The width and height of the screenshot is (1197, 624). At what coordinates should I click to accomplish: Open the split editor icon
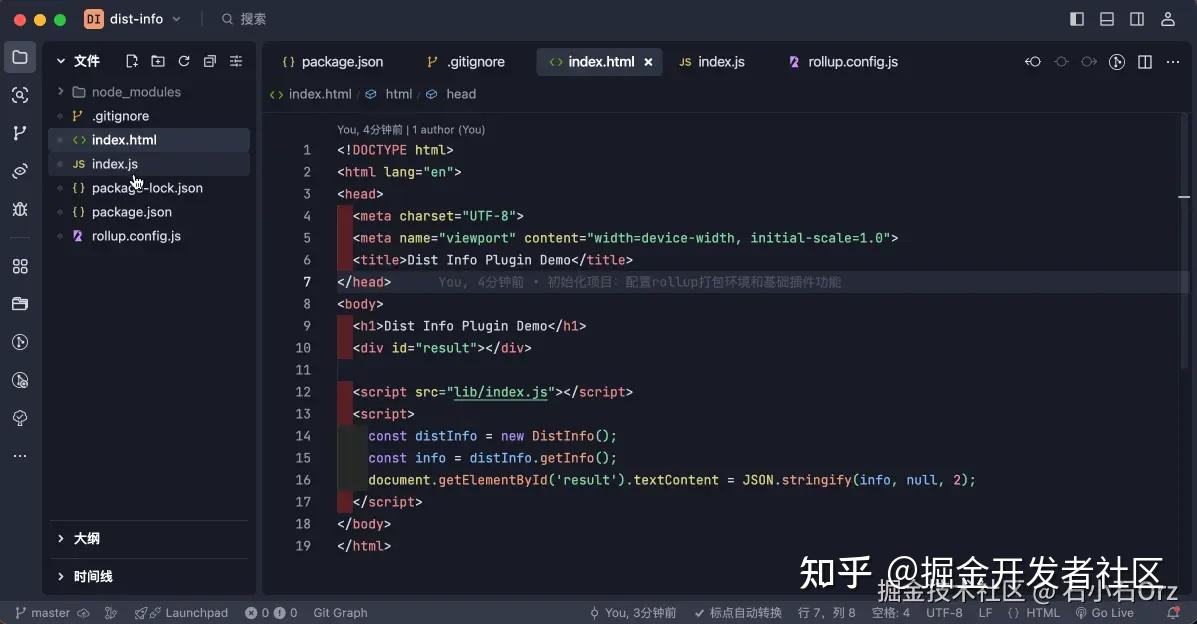1144,61
